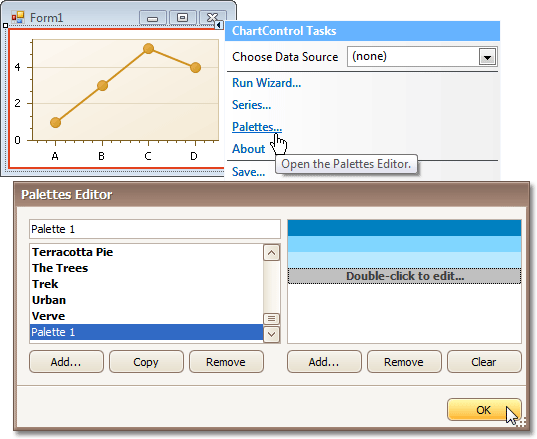
Task: Click the palette list scroll up arrow
Action: (x=272, y=253)
